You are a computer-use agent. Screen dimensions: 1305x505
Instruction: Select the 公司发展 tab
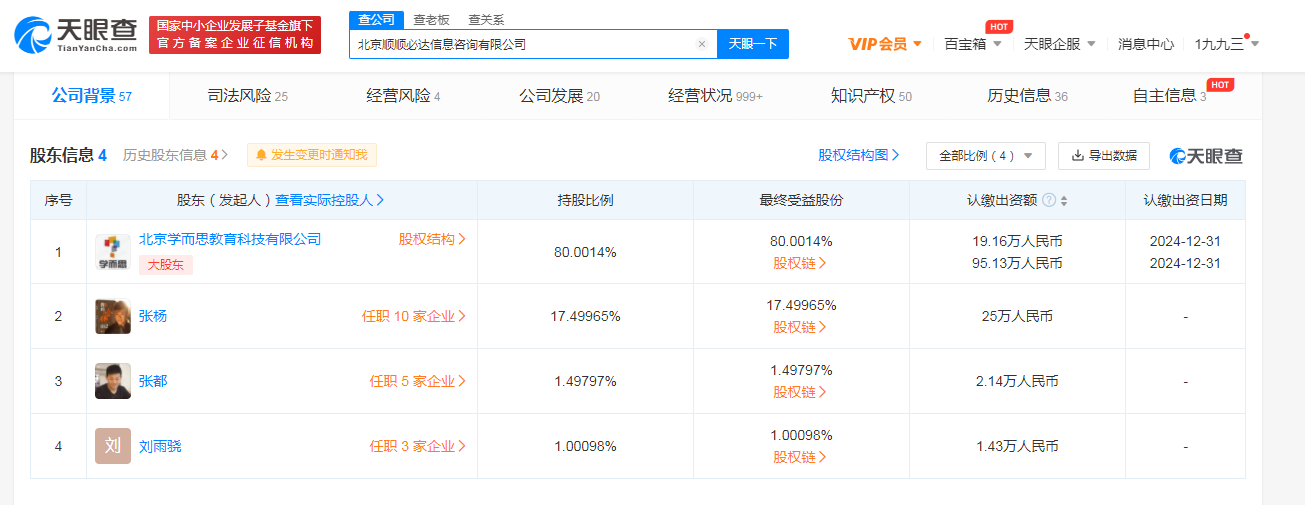pos(559,96)
